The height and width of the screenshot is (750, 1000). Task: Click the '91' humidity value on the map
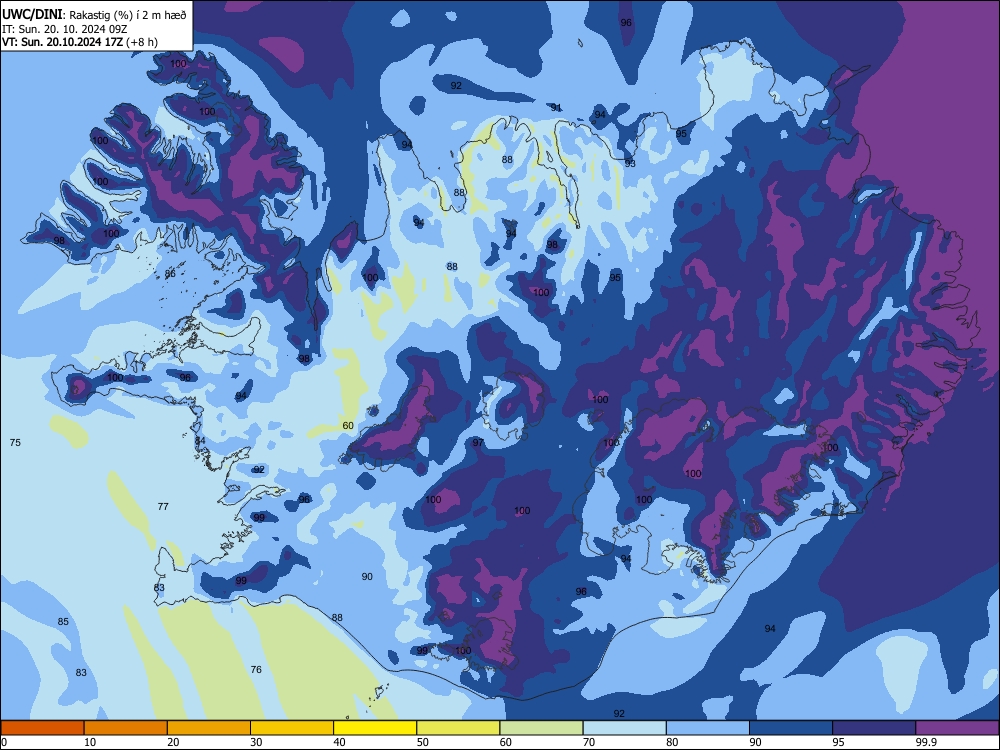tap(556, 107)
